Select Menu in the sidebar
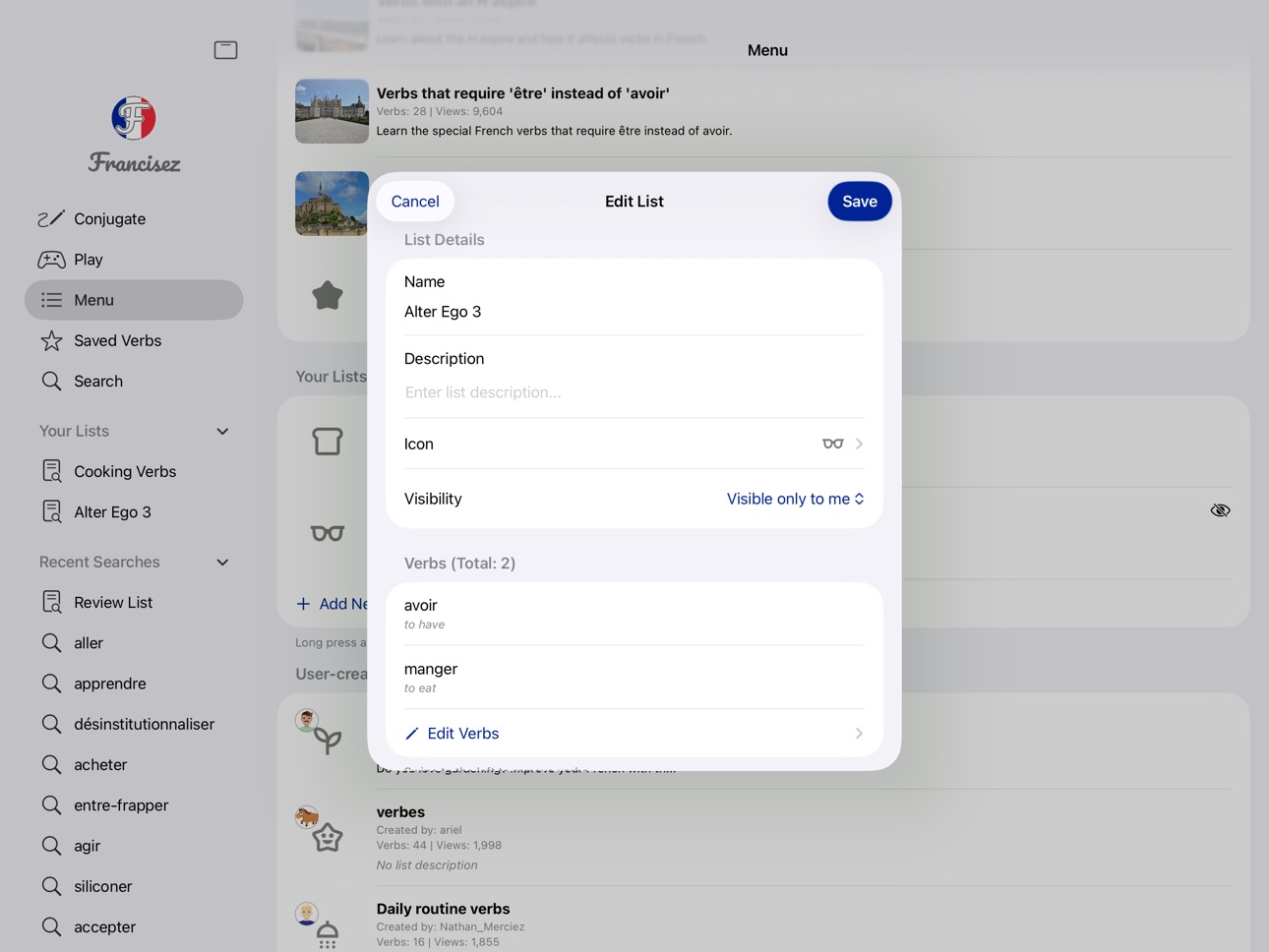The image size is (1269, 952). [x=134, y=300]
